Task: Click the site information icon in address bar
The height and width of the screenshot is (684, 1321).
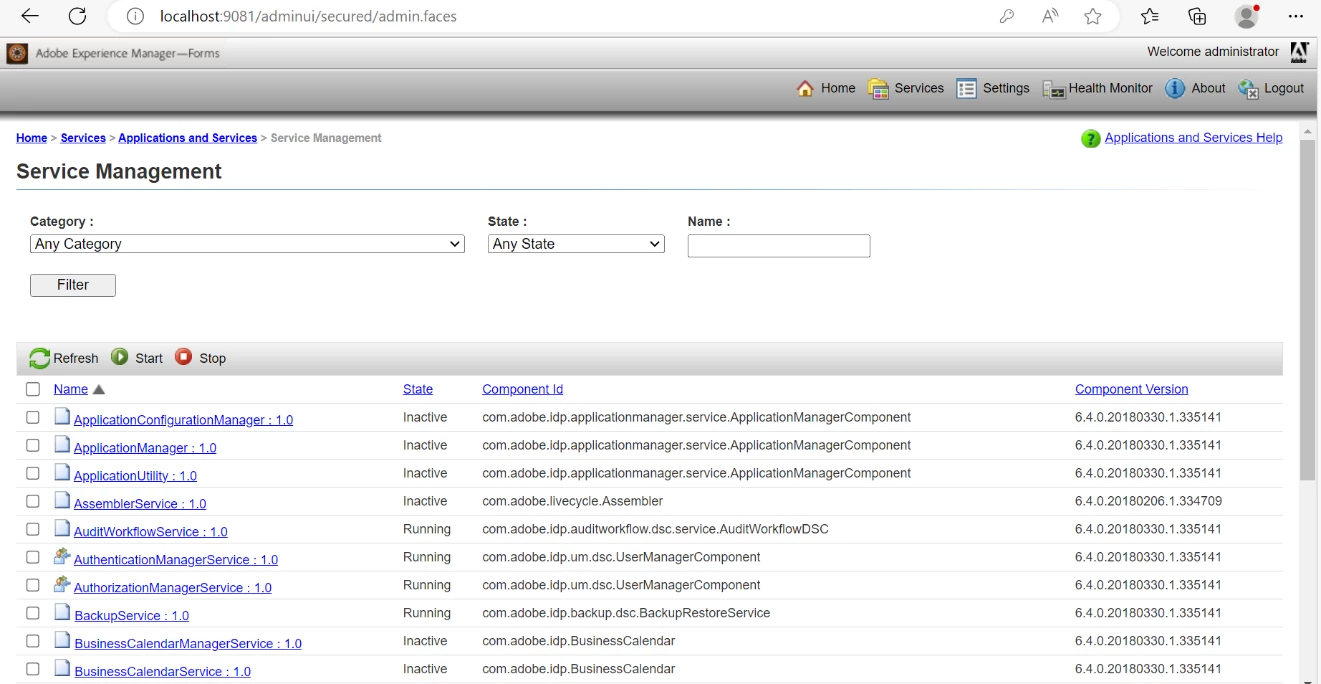Action: (x=136, y=16)
